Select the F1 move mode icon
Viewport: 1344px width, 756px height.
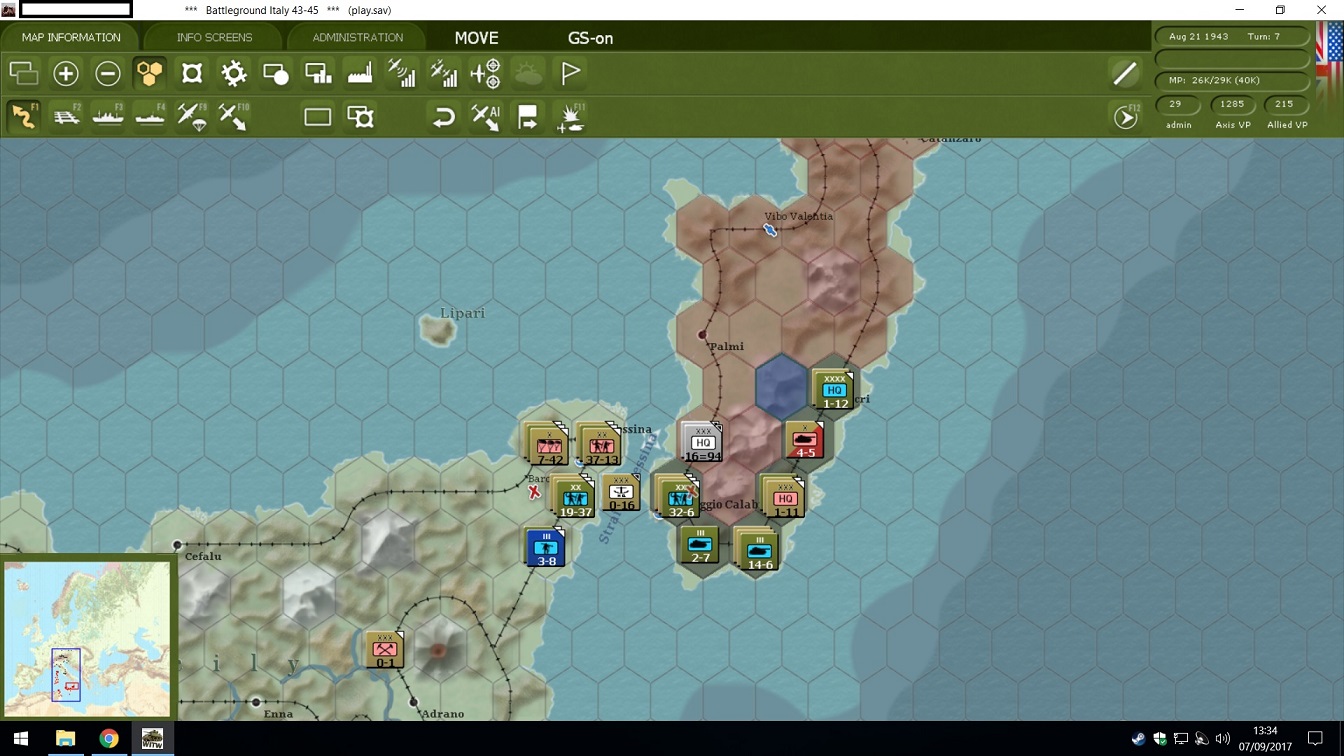click(24, 117)
